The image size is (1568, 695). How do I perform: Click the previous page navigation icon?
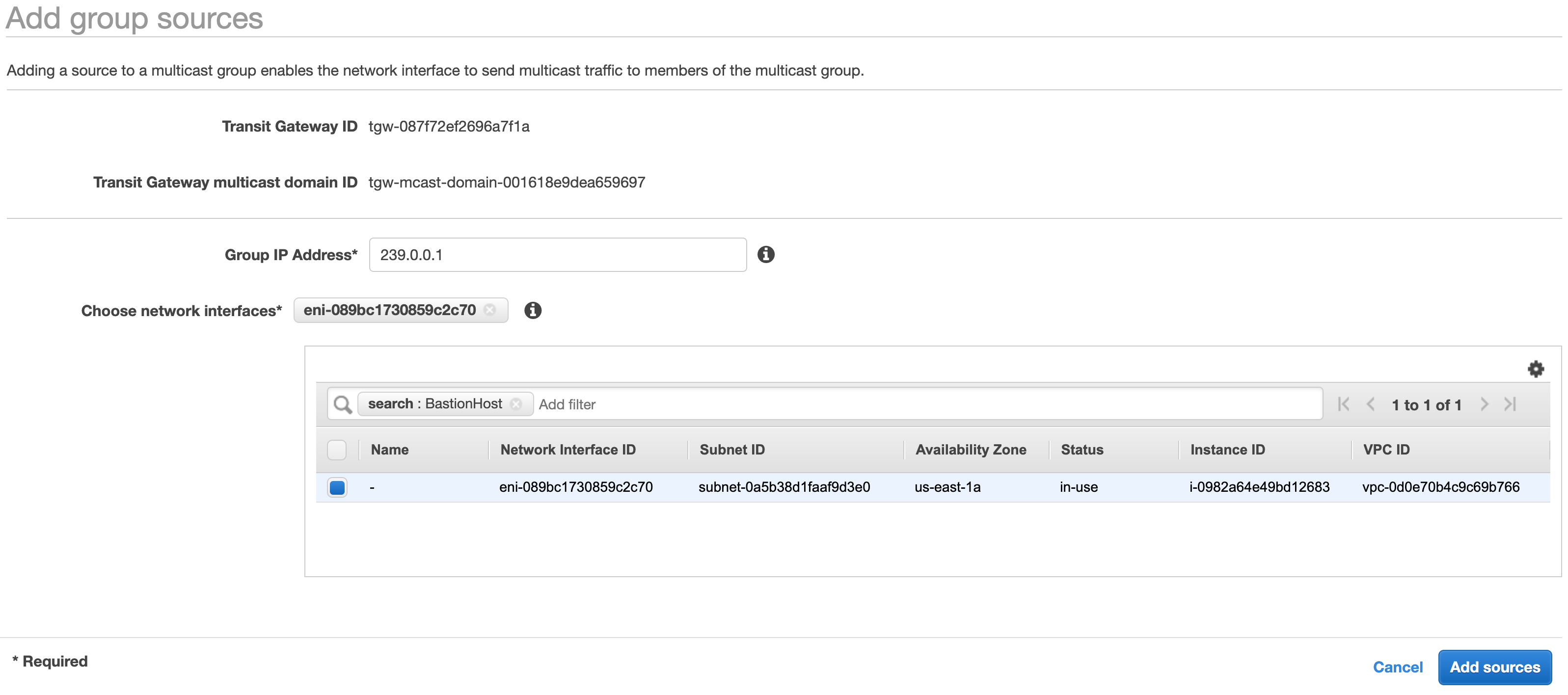click(x=1368, y=405)
